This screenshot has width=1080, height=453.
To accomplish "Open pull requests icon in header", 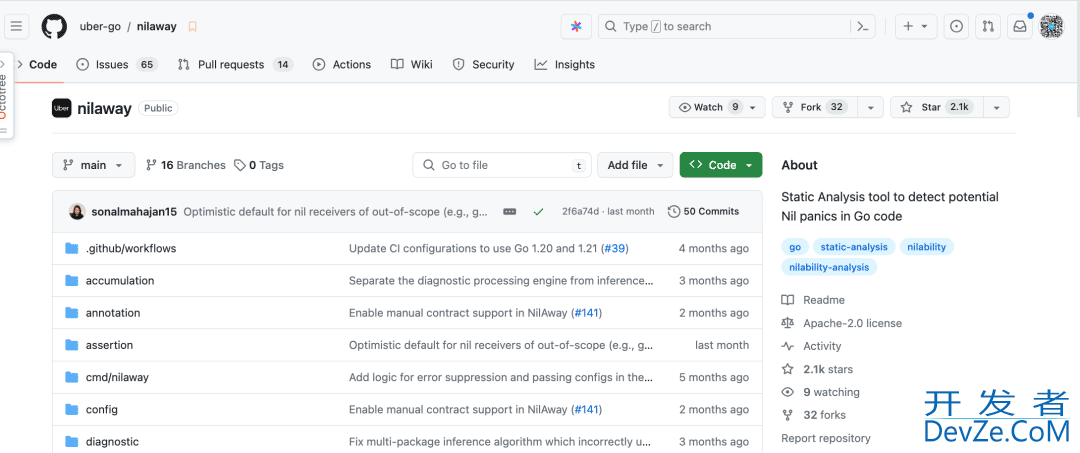I will click(988, 26).
